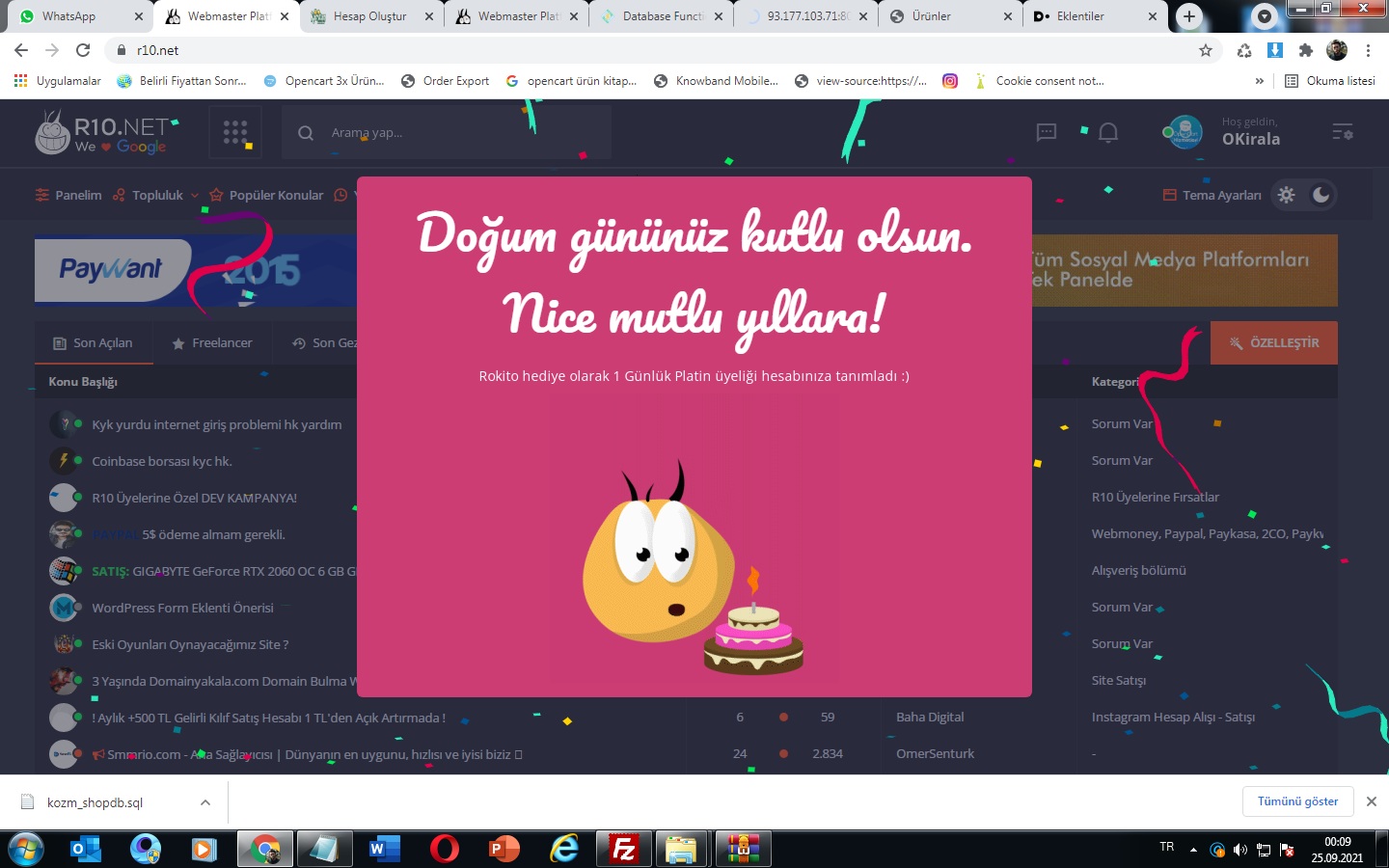The width and height of the screenshot is (1389, 868).
Task: Click the Arama yap search field
Action: 447,133
